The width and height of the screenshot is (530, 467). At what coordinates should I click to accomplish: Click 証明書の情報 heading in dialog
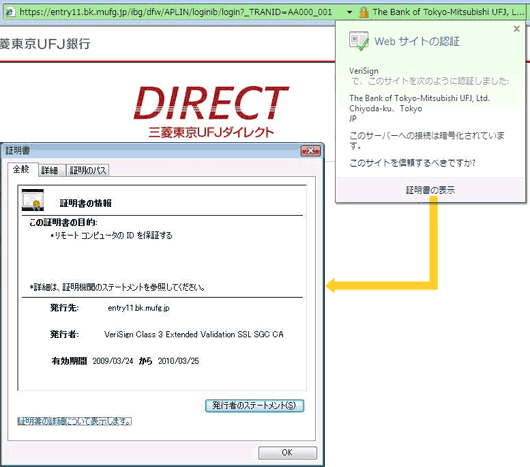click(x=86, y=203)
